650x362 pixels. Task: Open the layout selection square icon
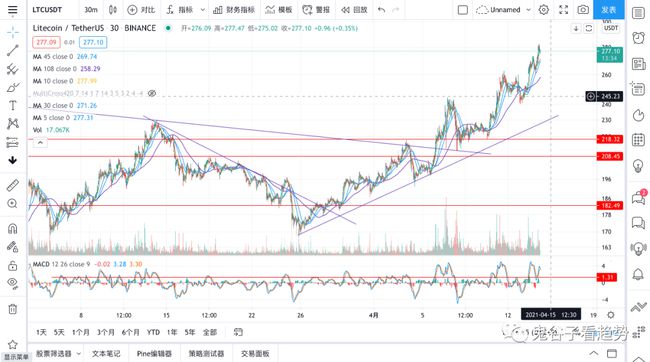[x=463, y=10]
